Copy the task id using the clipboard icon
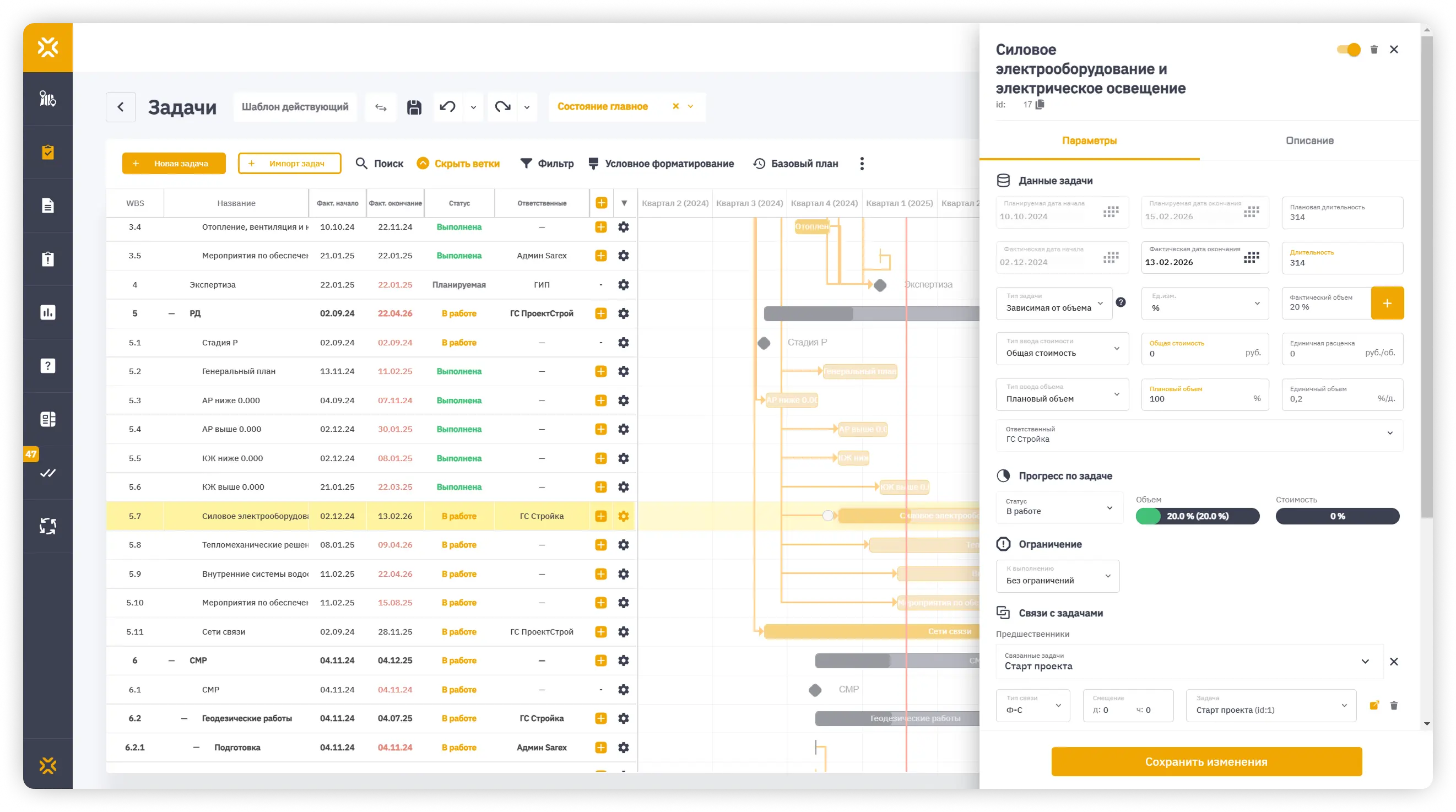Image resolution: width=1456 pixels, height=812 pixels. click(1041, 104)
